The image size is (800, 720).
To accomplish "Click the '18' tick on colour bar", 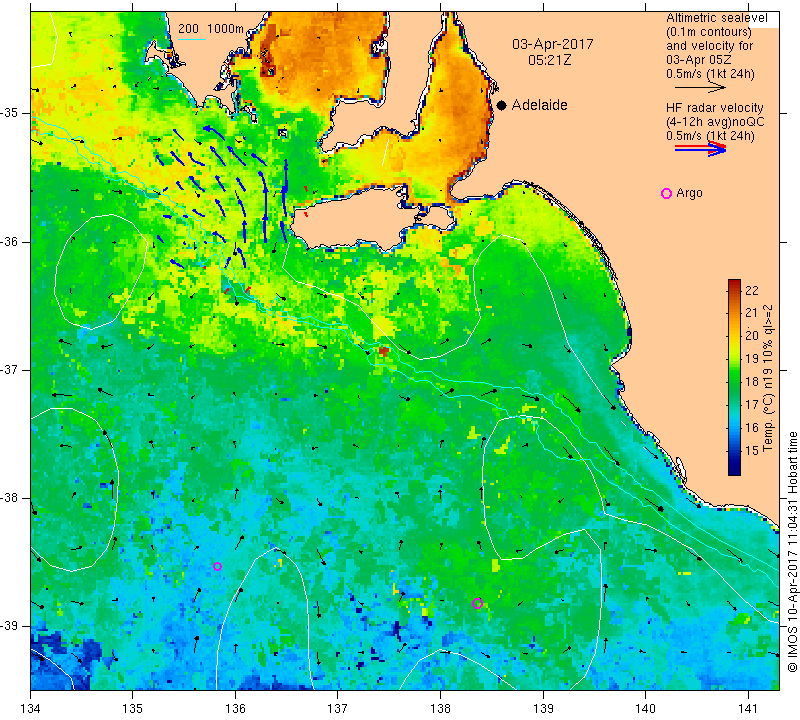I will coord(752,382).
